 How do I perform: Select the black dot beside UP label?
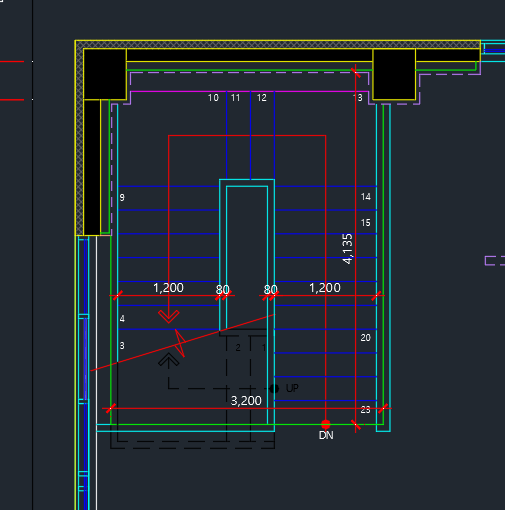coord(274,388)
